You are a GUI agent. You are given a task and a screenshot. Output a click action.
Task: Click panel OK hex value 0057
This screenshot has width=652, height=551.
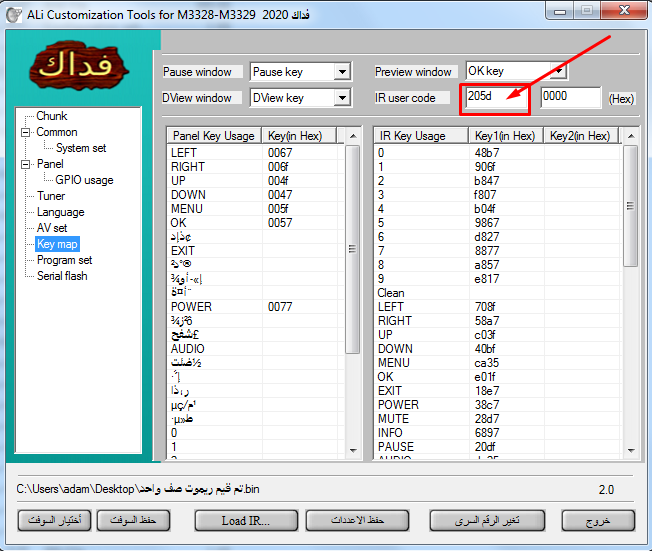click(280, 223)
